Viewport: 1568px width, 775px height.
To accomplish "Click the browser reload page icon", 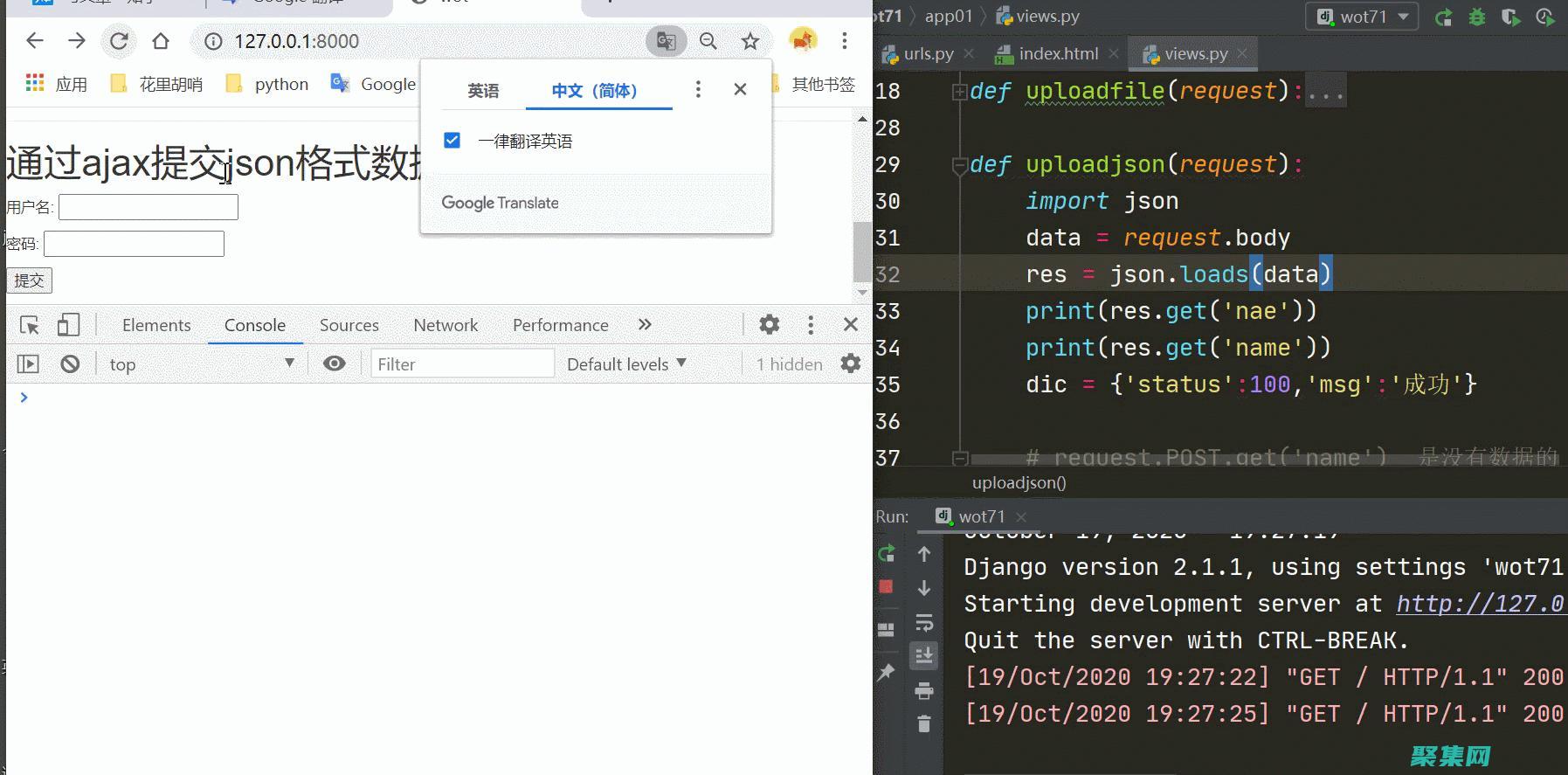I will (x=119, y=41).
